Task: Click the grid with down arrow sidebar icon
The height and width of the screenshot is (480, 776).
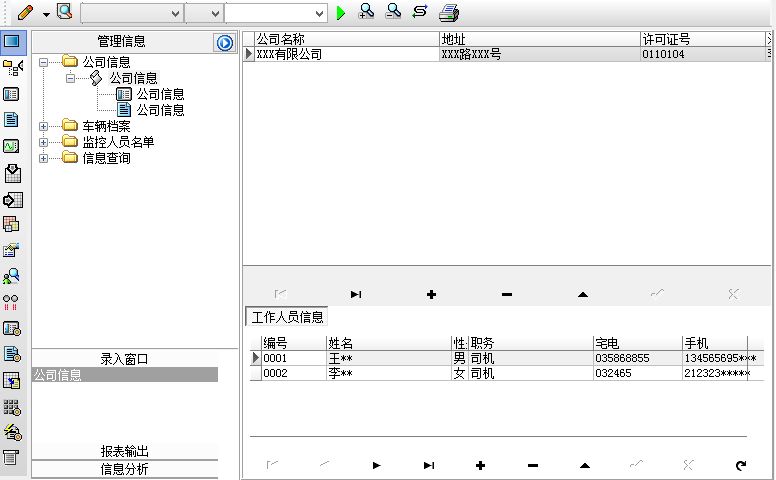Action: pos(12,173)
